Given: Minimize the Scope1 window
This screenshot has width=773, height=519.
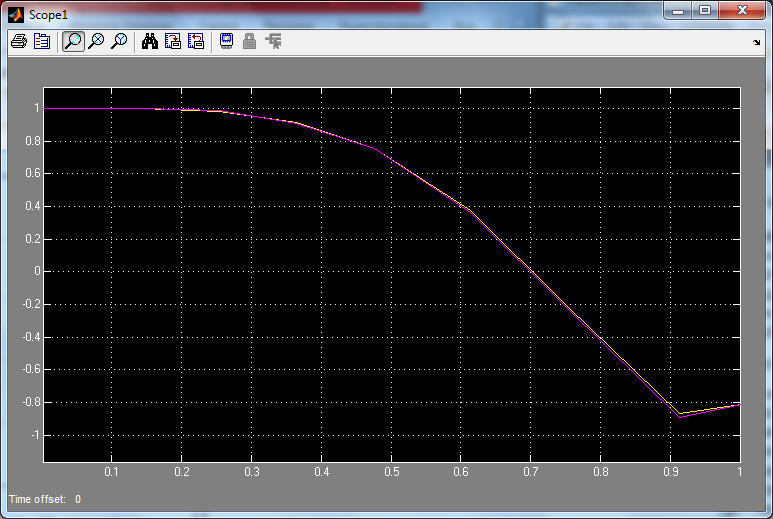Looking at the screenshot, I should tap(678, 11).
